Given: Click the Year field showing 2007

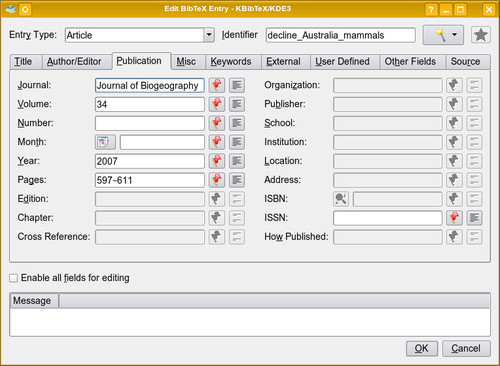Looking at the screenshot, I should tap(150, 161).
